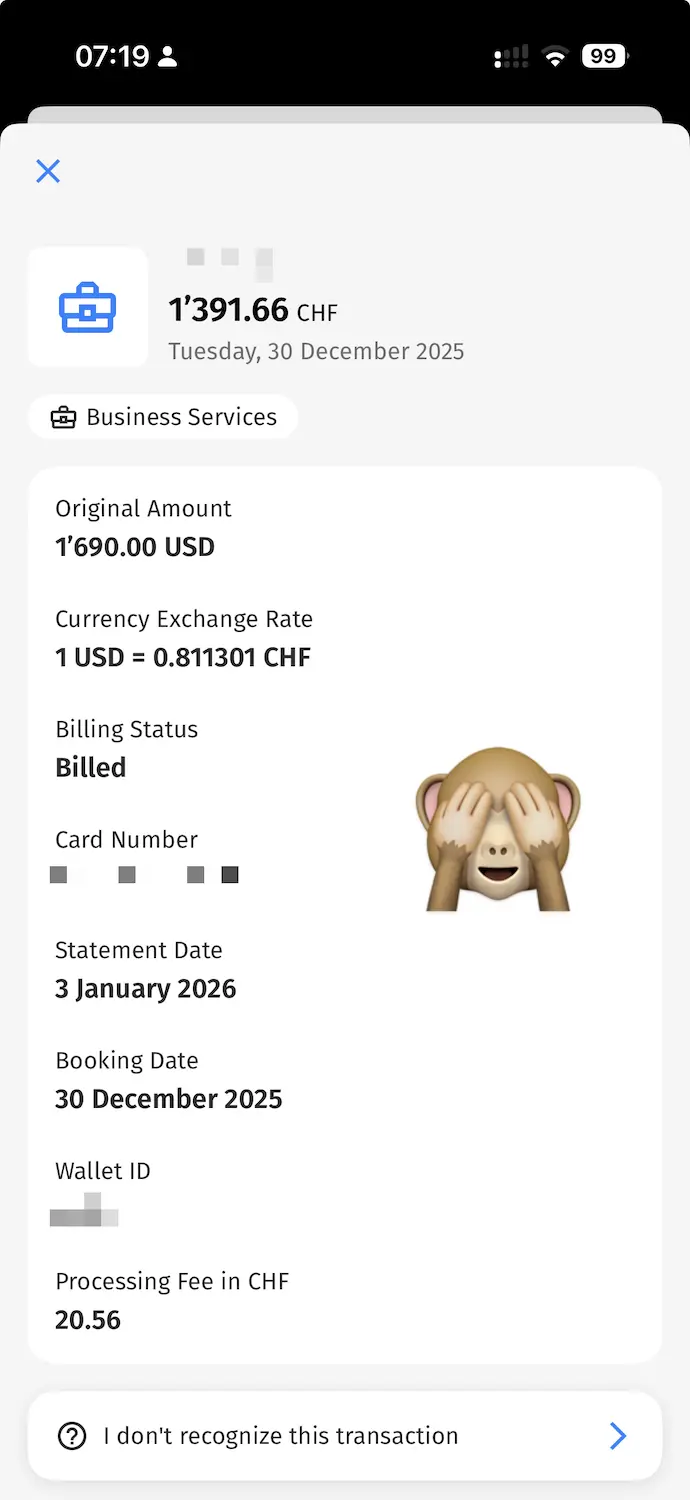Viewport: 690px width, 1500px height.
Task: Tap the question mark help icon
Action: [x=72, y=1435]
